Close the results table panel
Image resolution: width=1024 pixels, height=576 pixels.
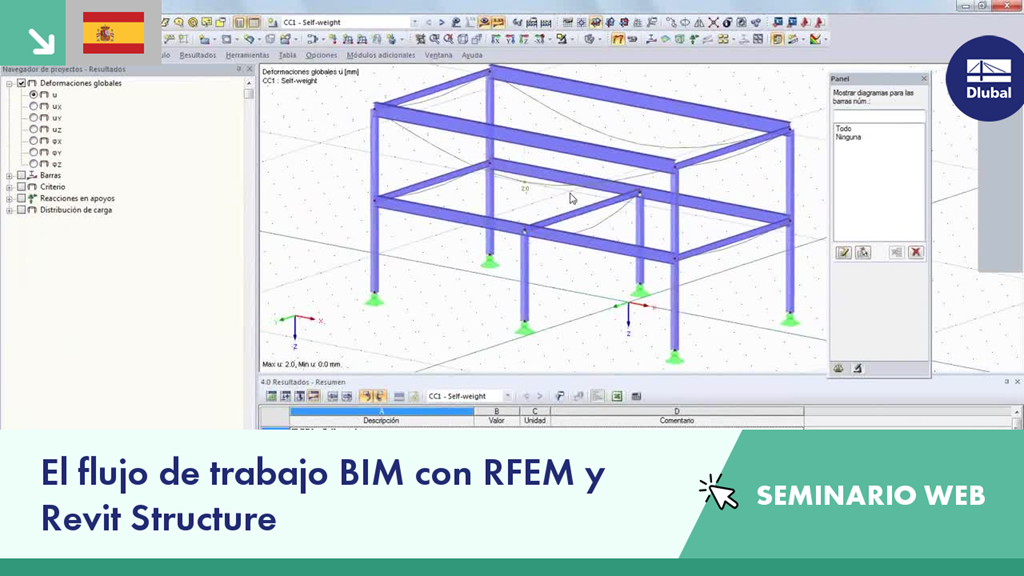tap(1017, 381)
